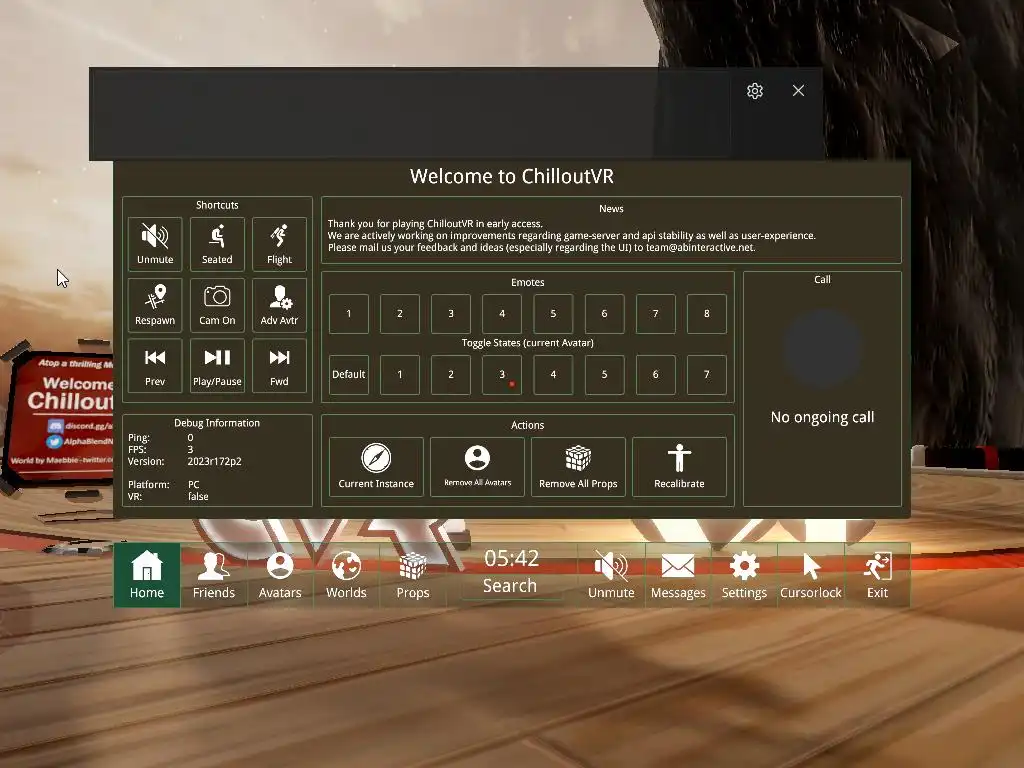The height and width of the screenshot is (768, 1024).
Task: Select the Default toggle state
Action: coord(349,374)
